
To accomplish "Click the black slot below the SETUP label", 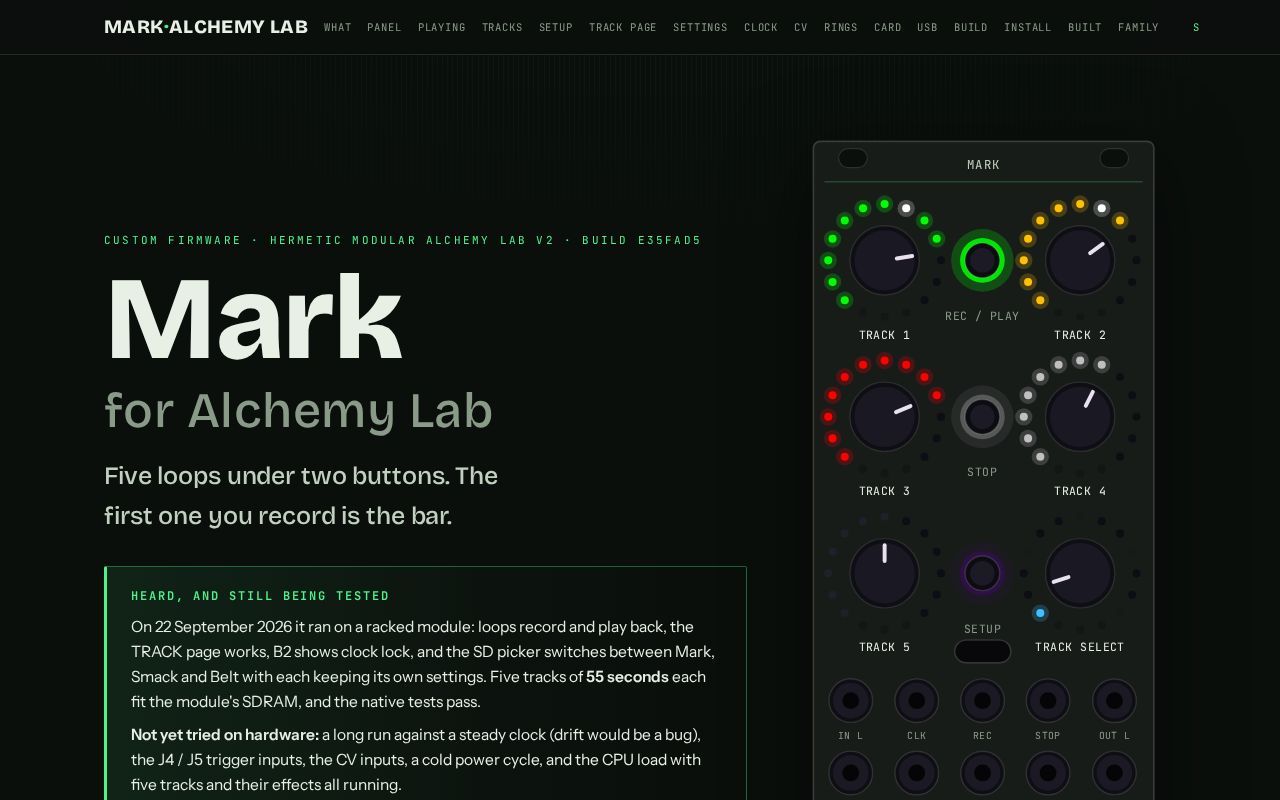I will pyautogui.click(x=982, y=651).
